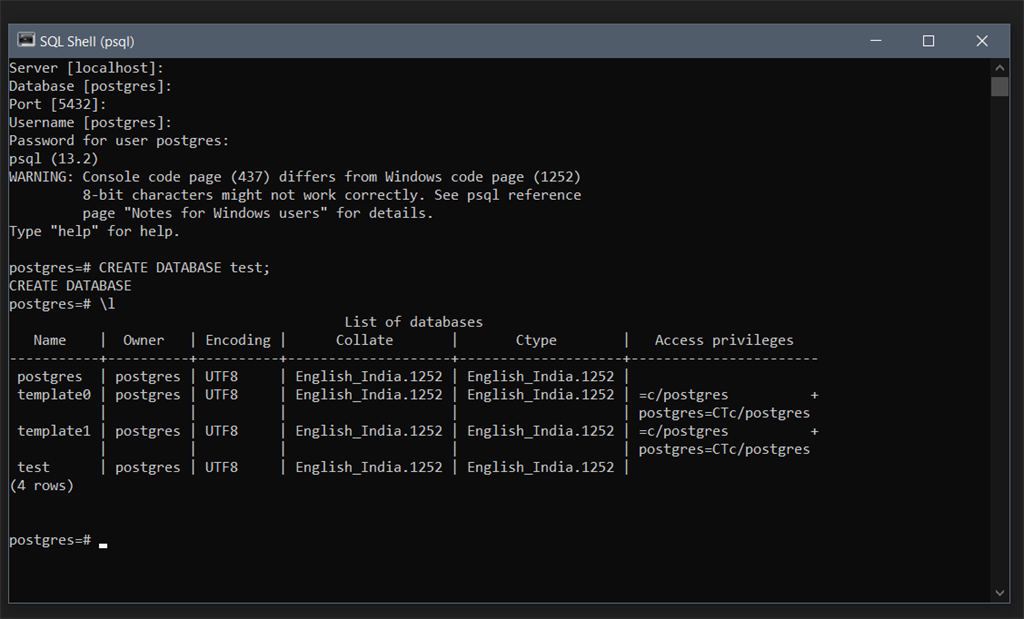Click the CREATE DATABASE test; command text
1024x619 pixels.
pyautogui.click(x=184, y=268)
